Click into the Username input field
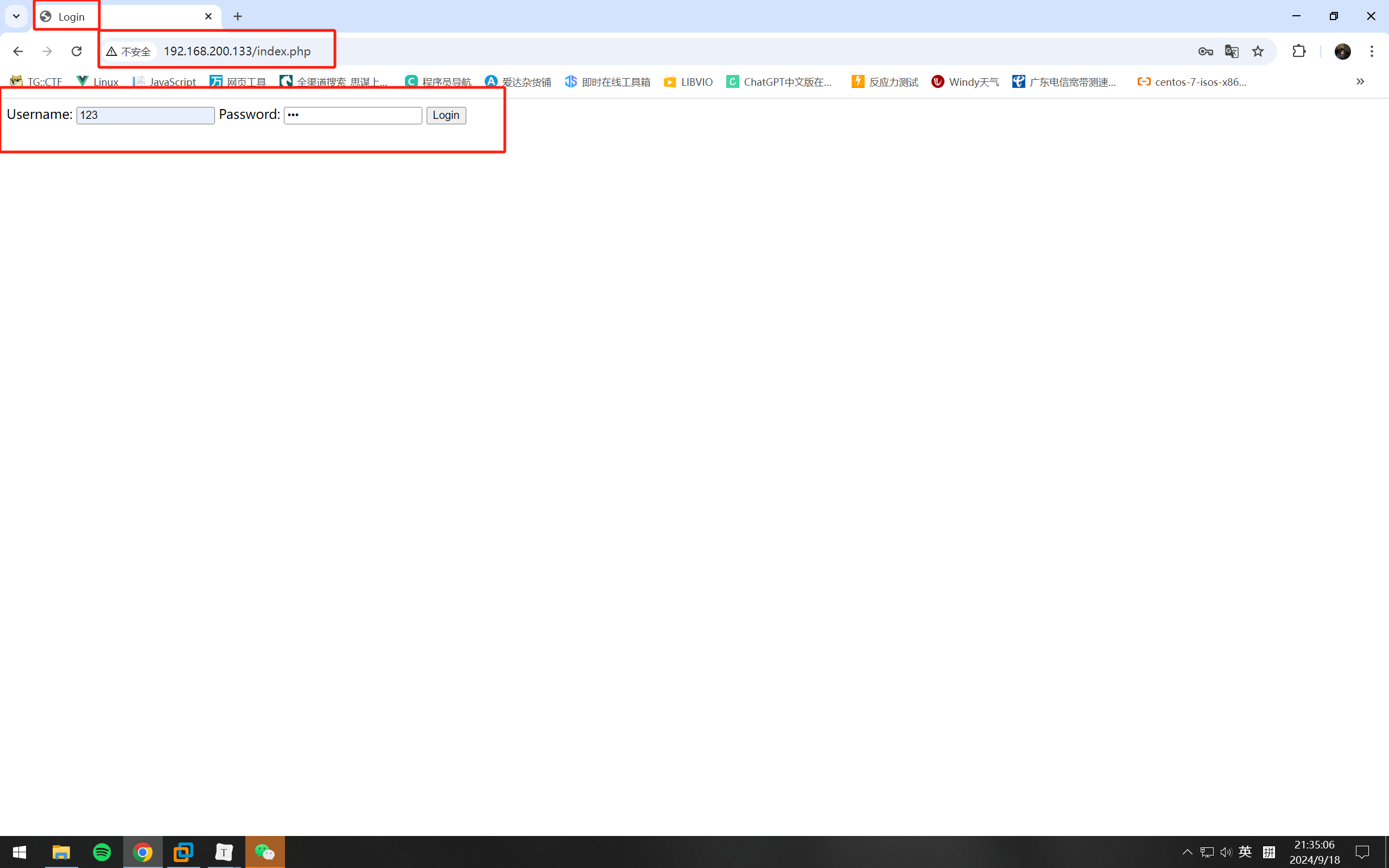This screenshot has width=1389, height=868. tap(145, 116)
